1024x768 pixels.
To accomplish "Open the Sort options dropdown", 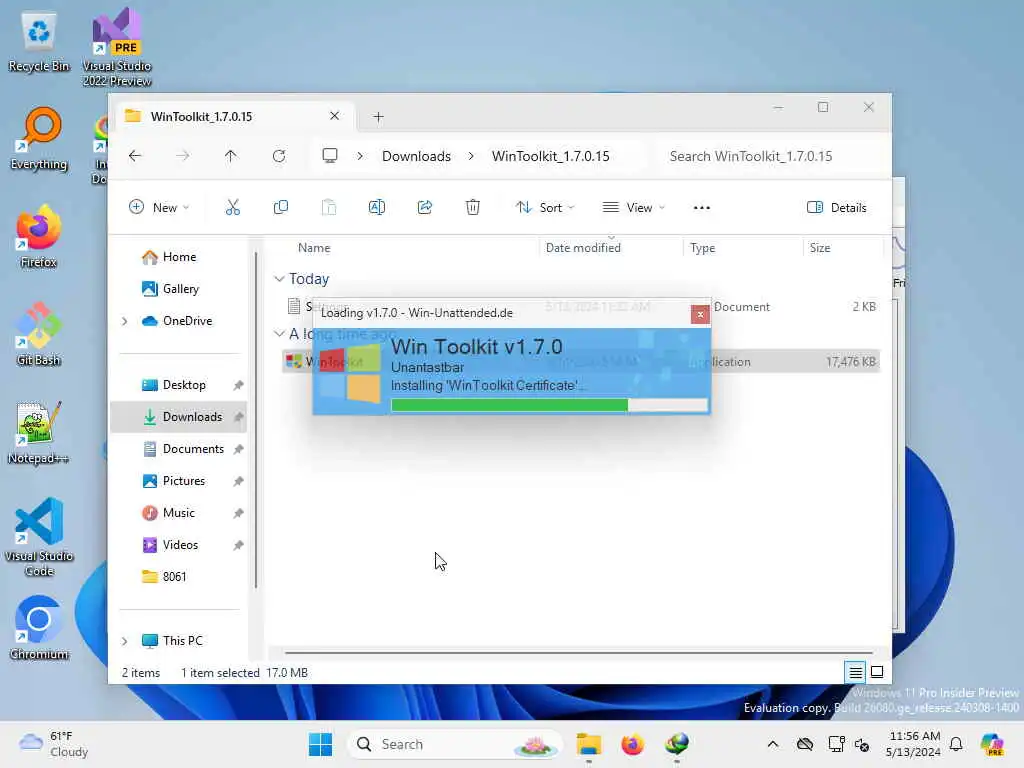I will coord(545,208).
